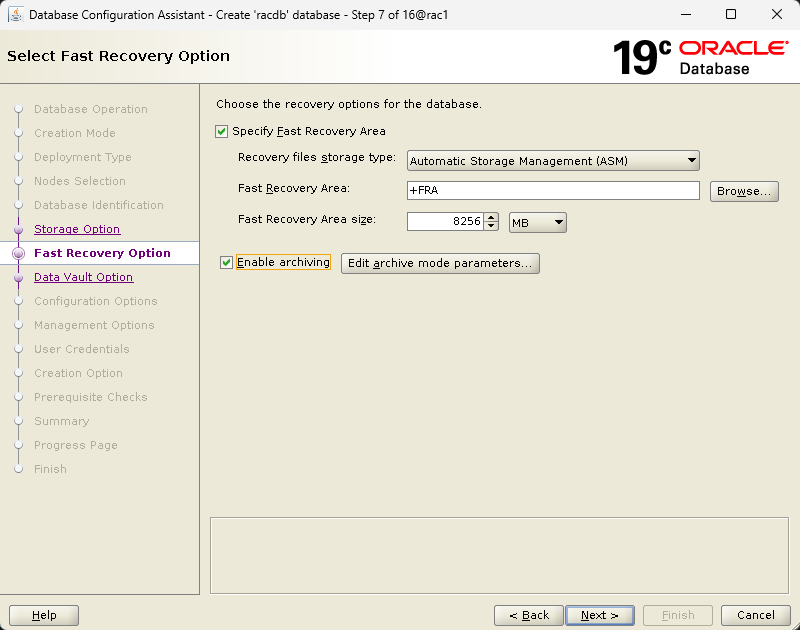
Task: Decrease Fast Recovery Area size with down arrow
Action: click(491, 226)
